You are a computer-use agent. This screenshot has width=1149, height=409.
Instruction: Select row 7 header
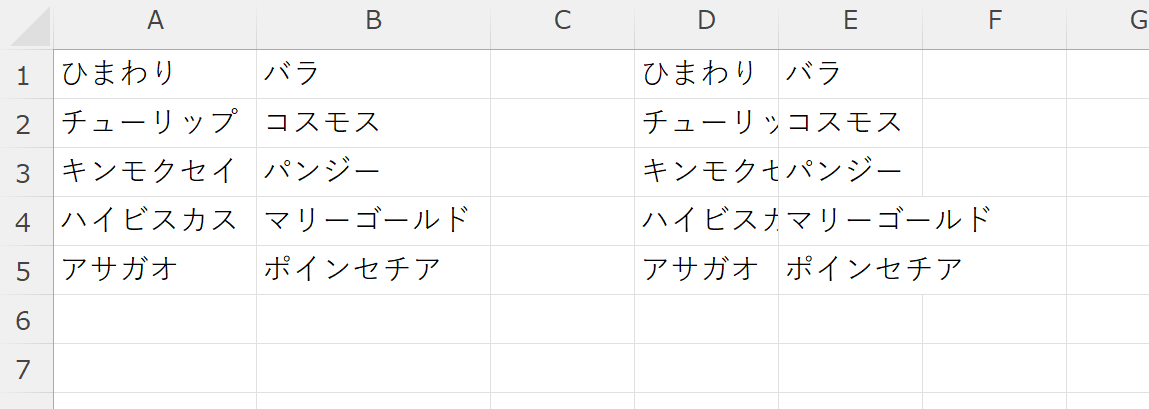click(26, 368)
